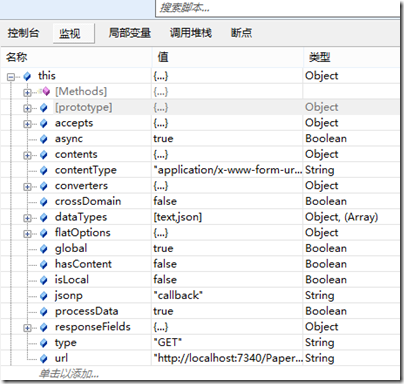This screenshot has width=404, height=384.
Task: Click the blue icon beside contentType
Action: click(44, 170)
